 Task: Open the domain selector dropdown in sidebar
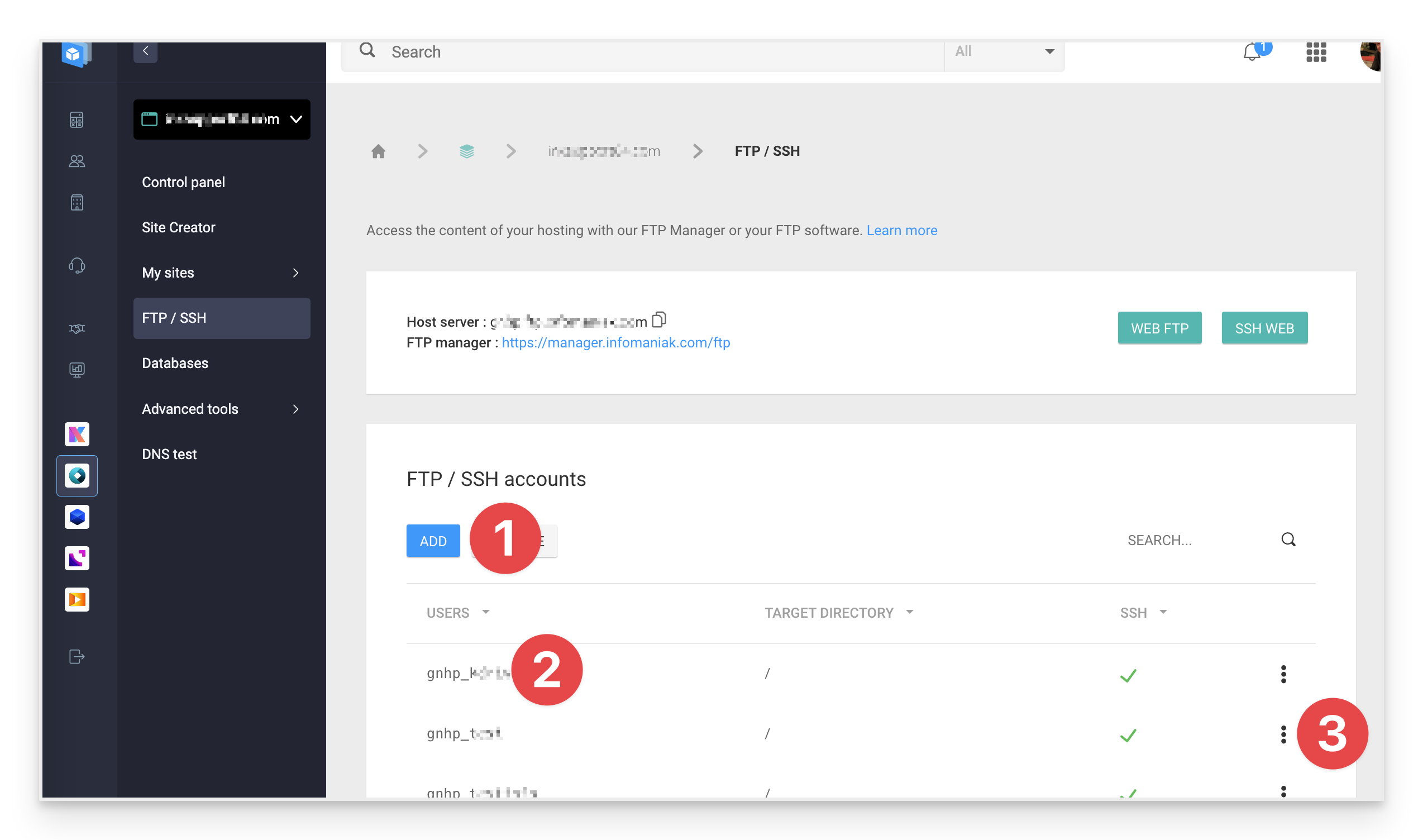[221, 120]
